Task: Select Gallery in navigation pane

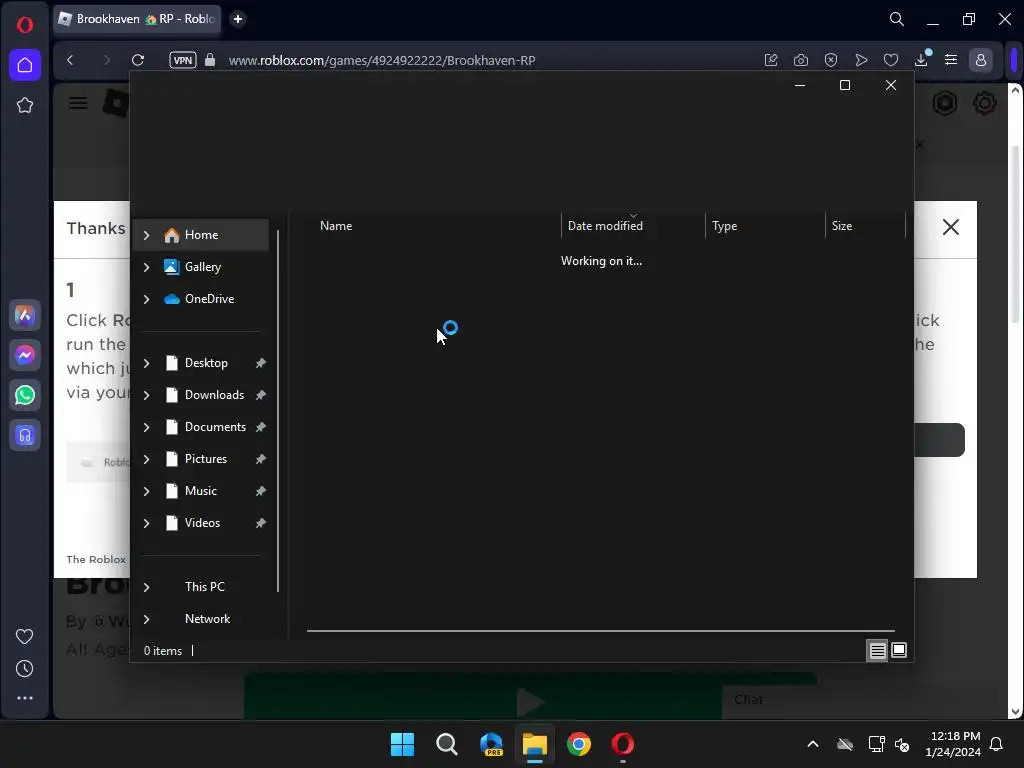Action: (x=201, y=267)
